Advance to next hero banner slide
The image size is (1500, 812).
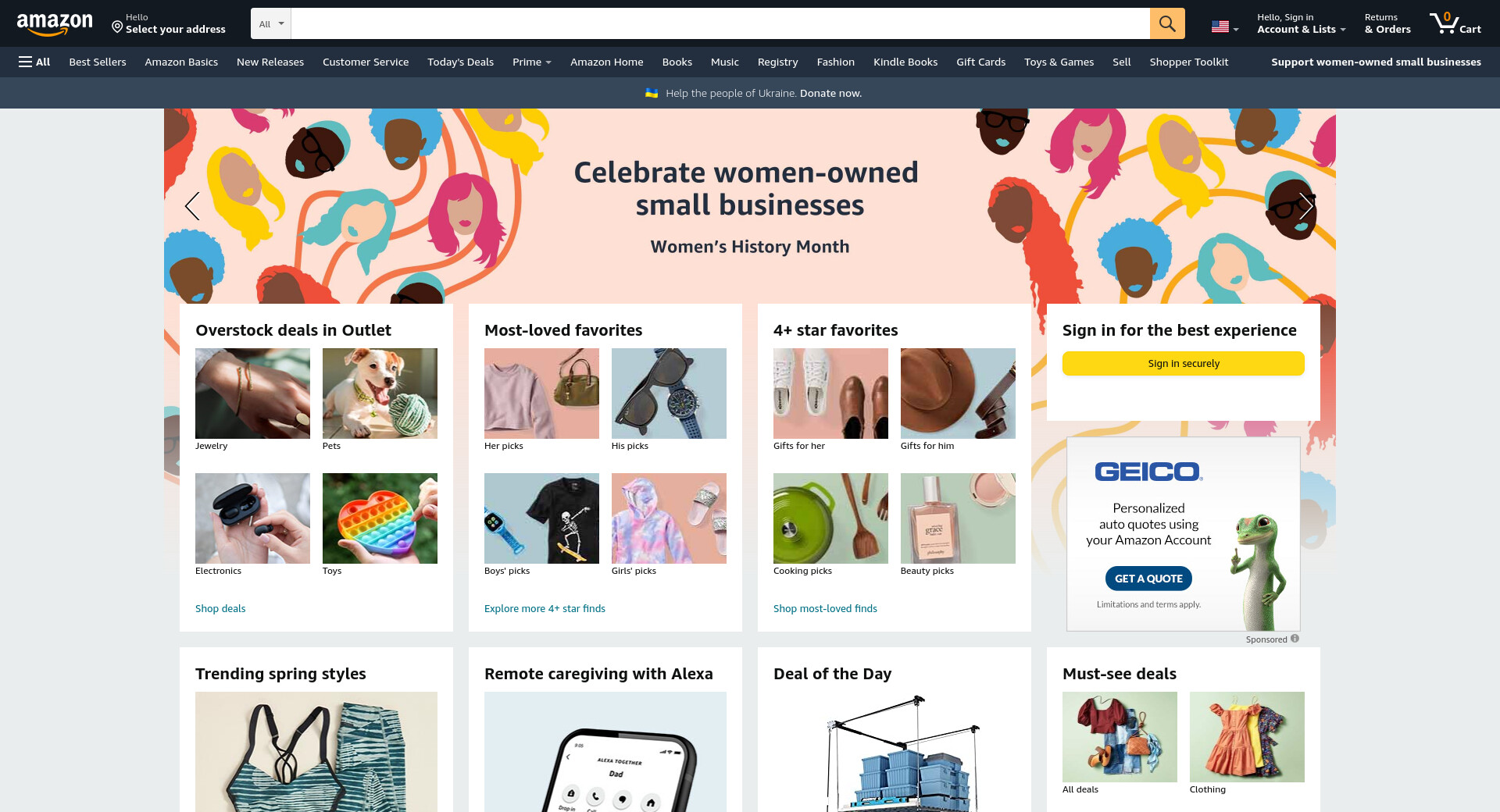point(1306,206)
